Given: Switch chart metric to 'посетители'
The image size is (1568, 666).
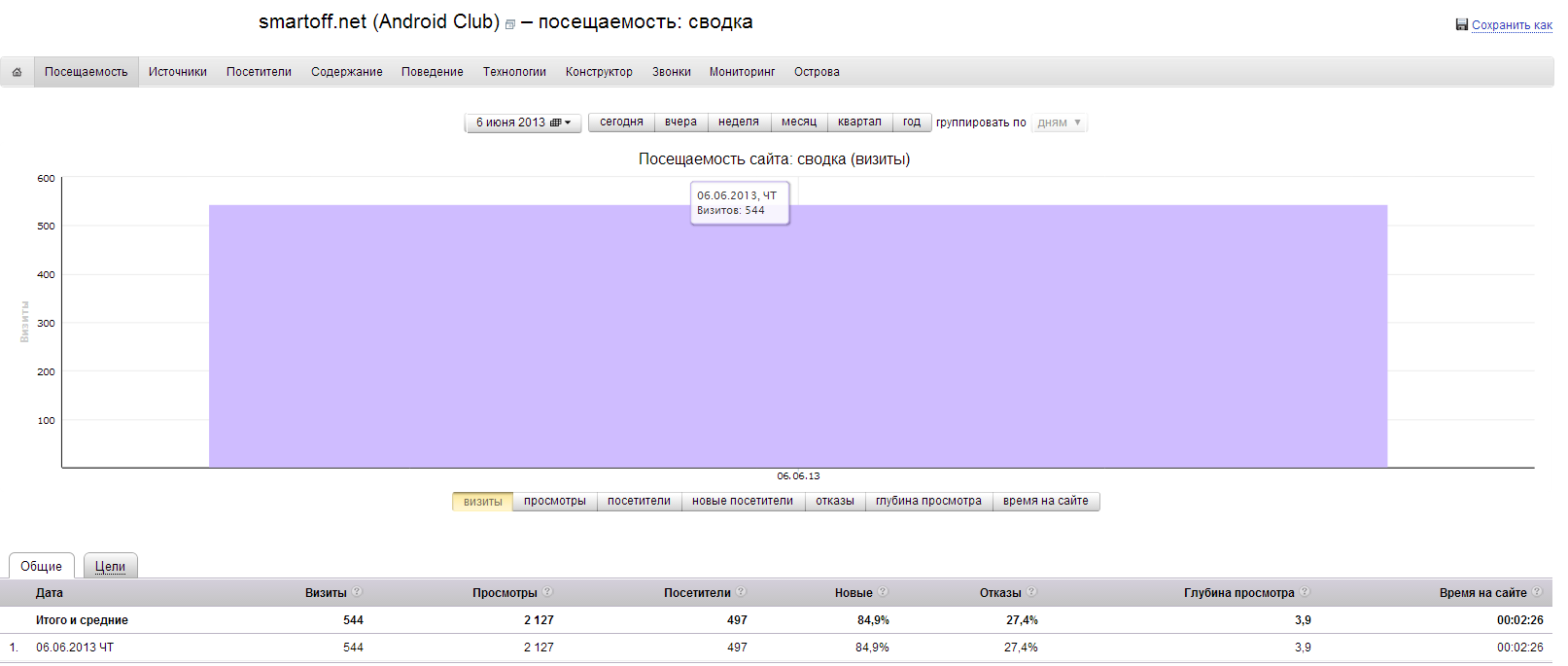Looking at the screenshot, I should (639, 502).
